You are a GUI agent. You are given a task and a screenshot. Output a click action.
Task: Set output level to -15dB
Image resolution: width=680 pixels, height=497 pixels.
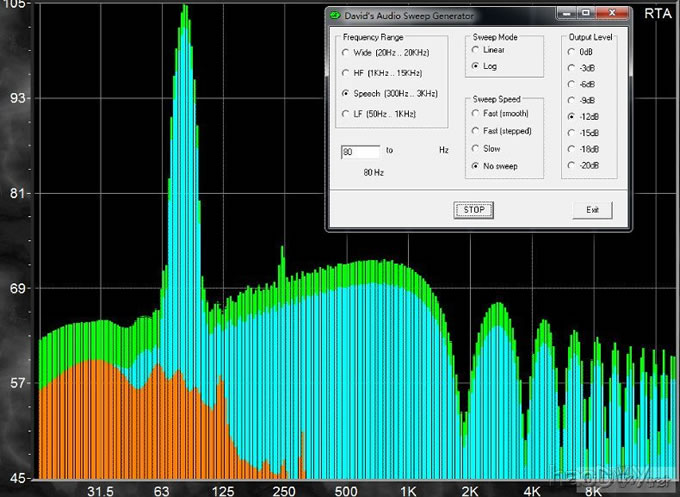[x=571, y=132]
